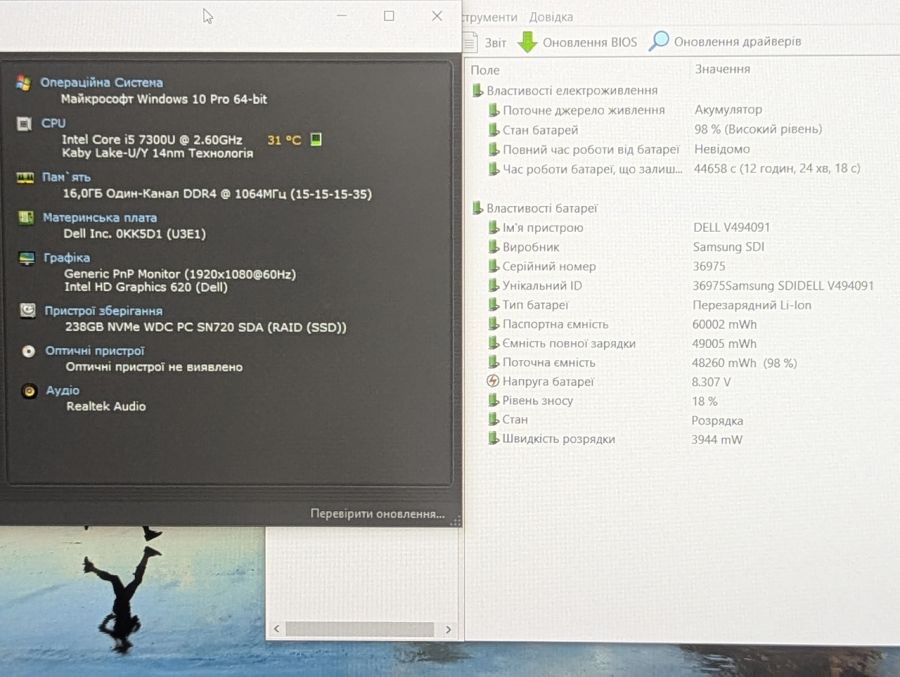Click the motherboard icon beside Материнська плата
The width and height of the screenshot is (900, 677).
click(26, 218)
